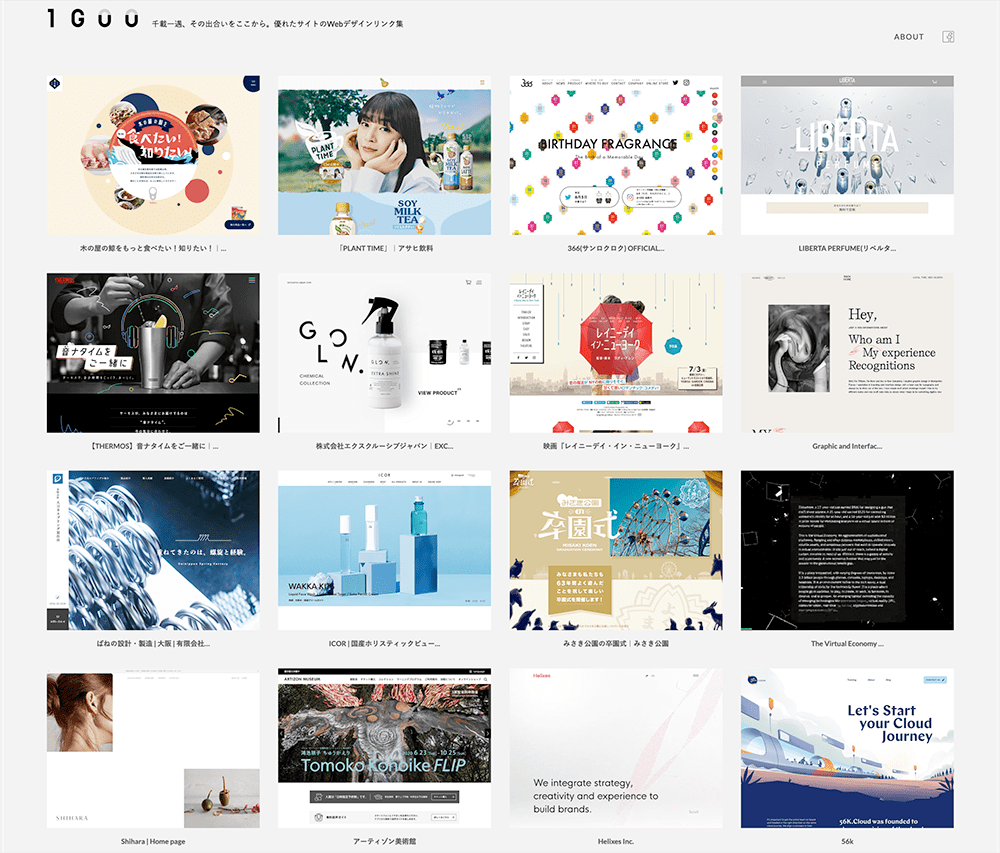1000x853 pixels.
Task: Open the Rainy Day in New York thumbnail
Action: click(x=616, y=353)
